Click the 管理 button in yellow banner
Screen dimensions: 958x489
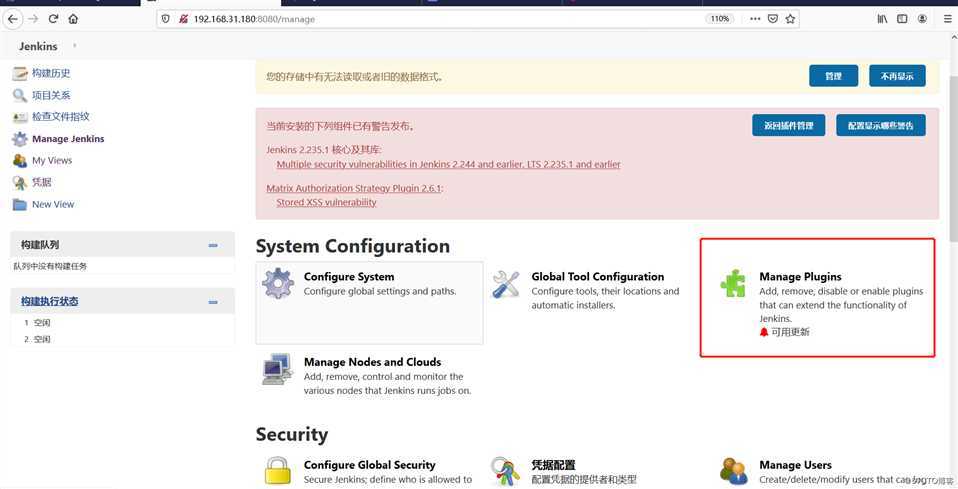[833, 76]
